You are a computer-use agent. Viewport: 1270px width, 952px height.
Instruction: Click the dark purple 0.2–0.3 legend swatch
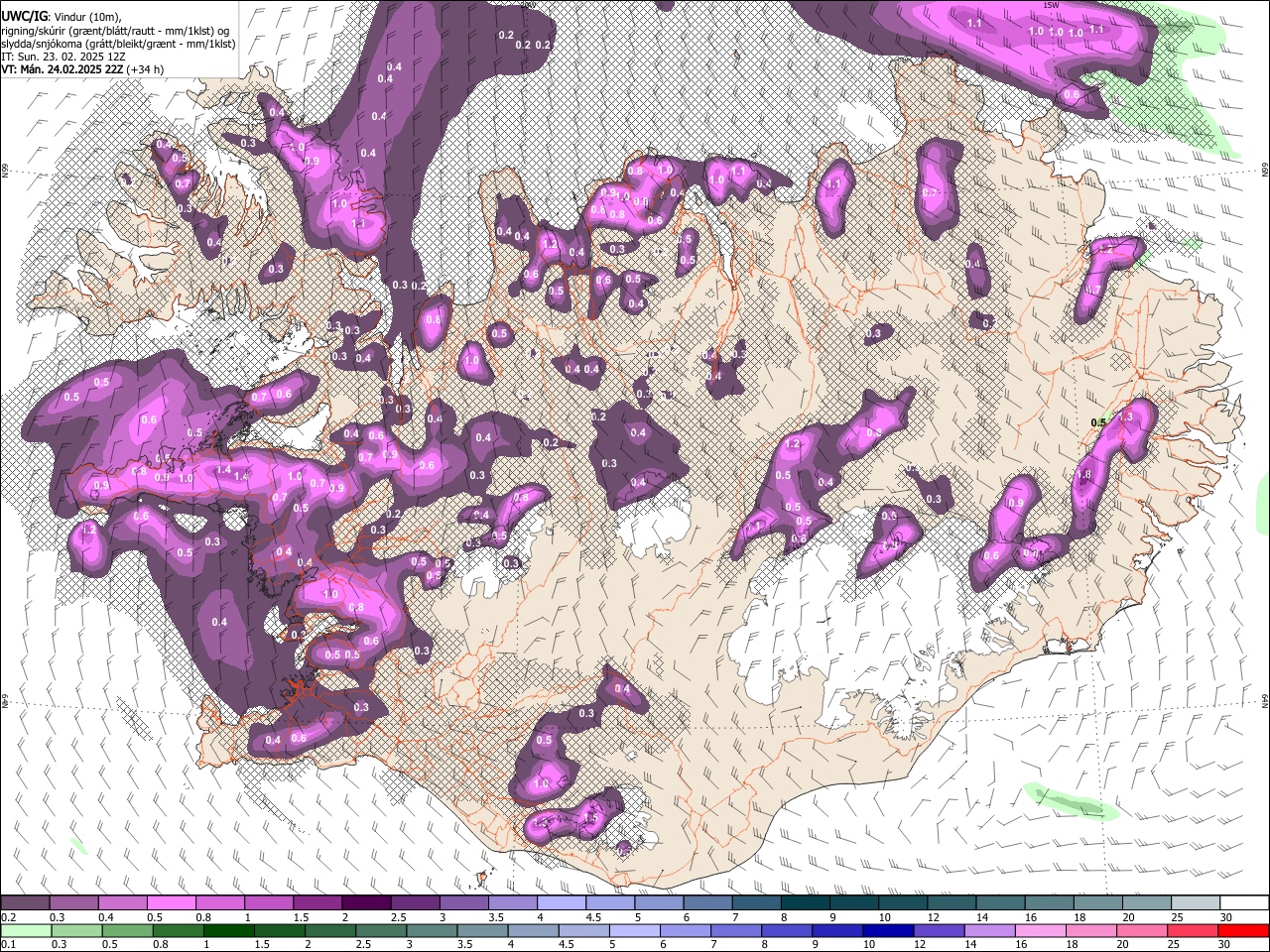(26, 902)
